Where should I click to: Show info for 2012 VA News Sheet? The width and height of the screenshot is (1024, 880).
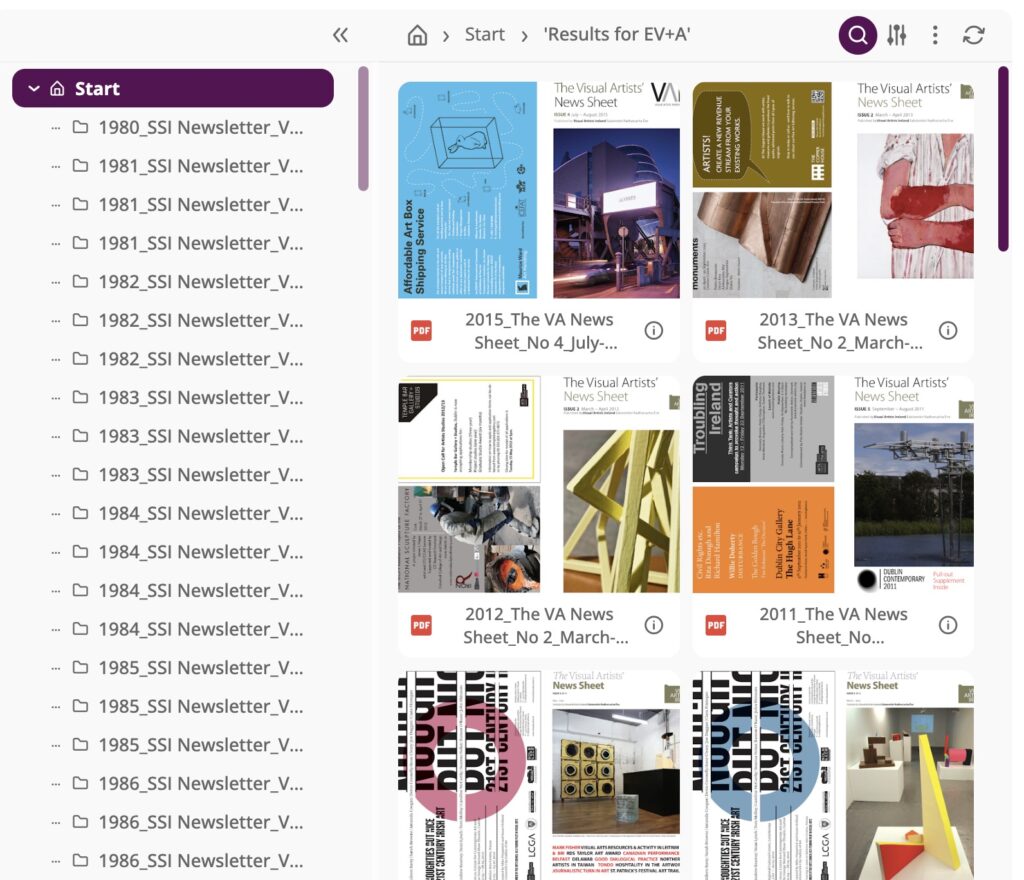(654, 625)
